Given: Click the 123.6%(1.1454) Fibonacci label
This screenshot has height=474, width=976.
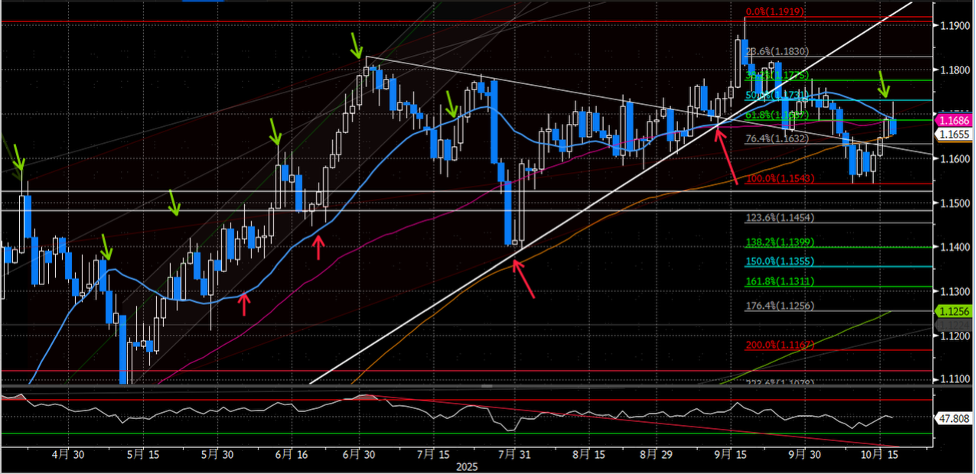Looking at the screenshot, I should 779,218.
